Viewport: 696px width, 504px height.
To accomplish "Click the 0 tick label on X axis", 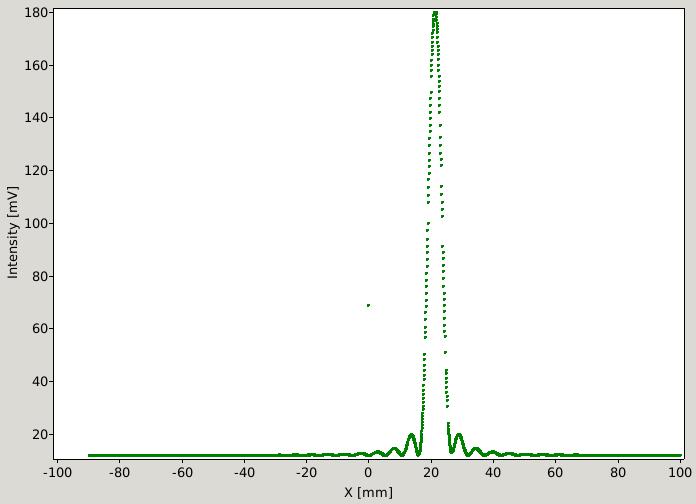I will (x=368, y=472).
